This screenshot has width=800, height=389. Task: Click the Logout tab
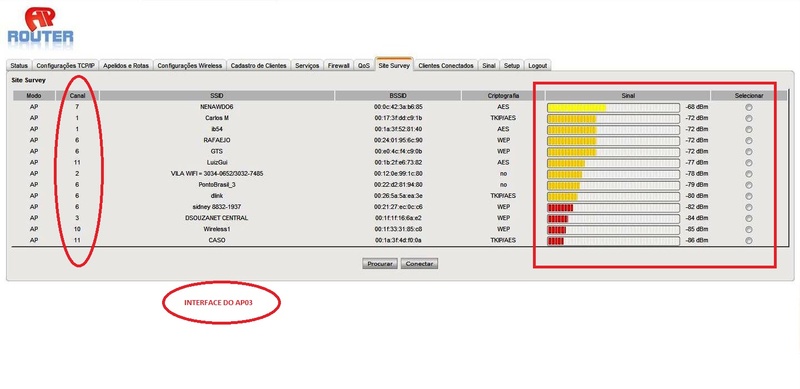click(537, 66)
